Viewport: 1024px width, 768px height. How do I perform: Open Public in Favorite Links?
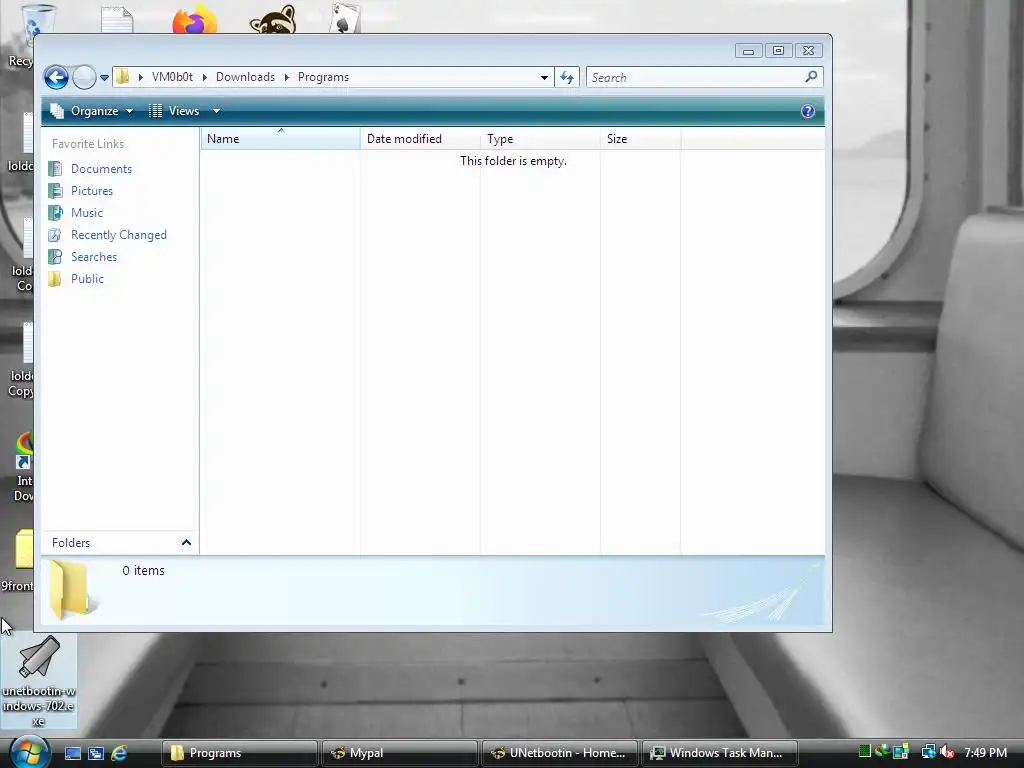point(88,279)
